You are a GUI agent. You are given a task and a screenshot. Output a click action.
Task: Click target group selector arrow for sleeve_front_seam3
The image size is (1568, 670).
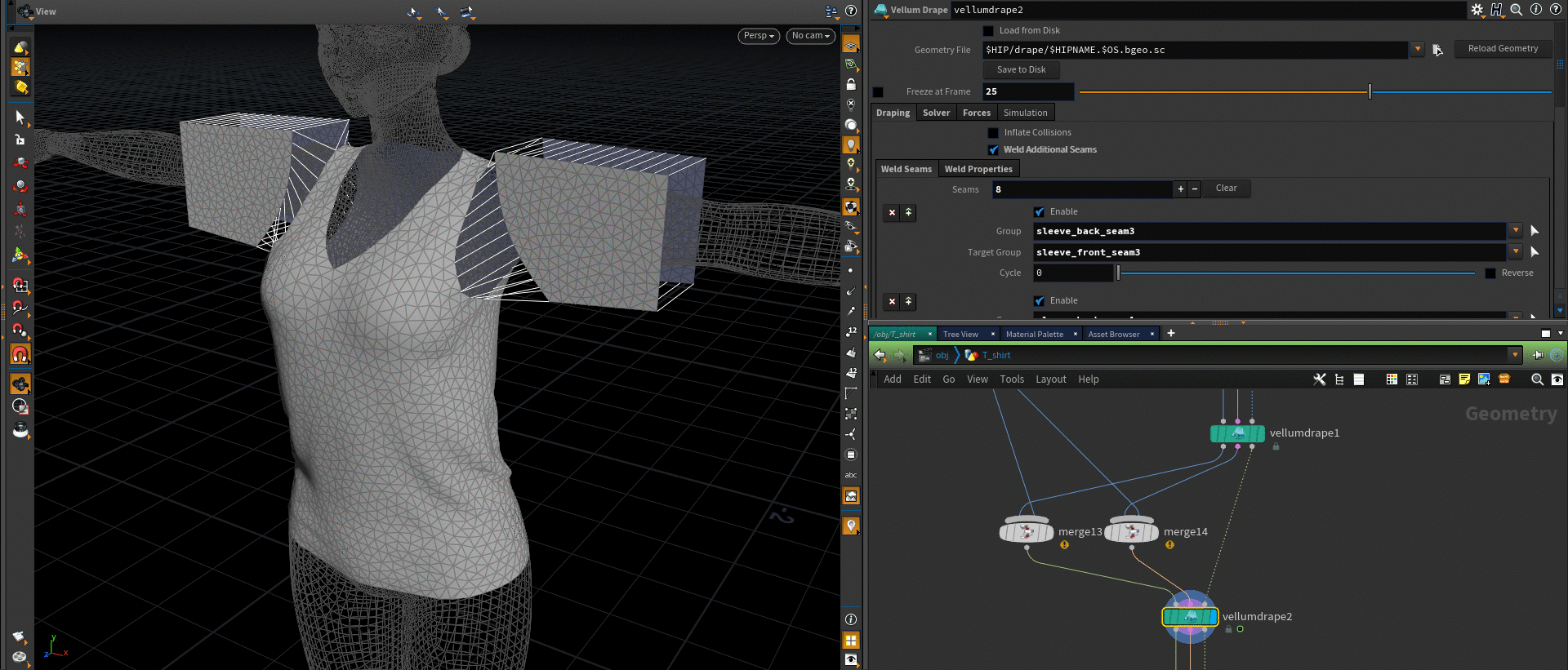pyautogui.click(x=1535, y=252)
